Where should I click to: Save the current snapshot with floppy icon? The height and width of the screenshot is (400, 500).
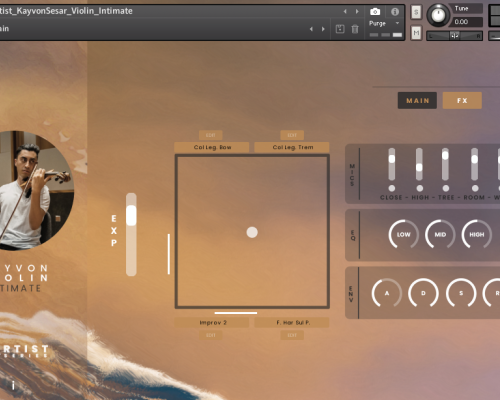click(340, 29)
